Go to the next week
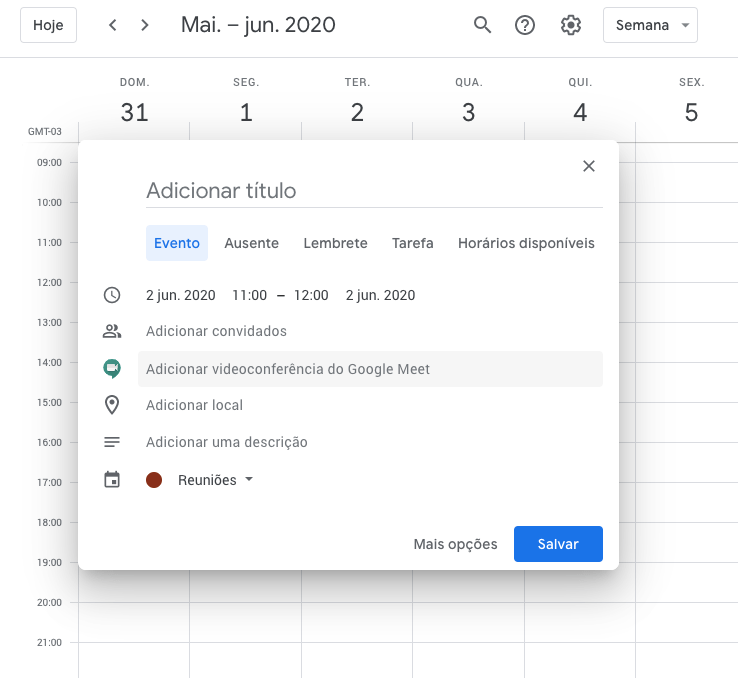The height and width of the screenshot is (678, 738). click(144, 25)
